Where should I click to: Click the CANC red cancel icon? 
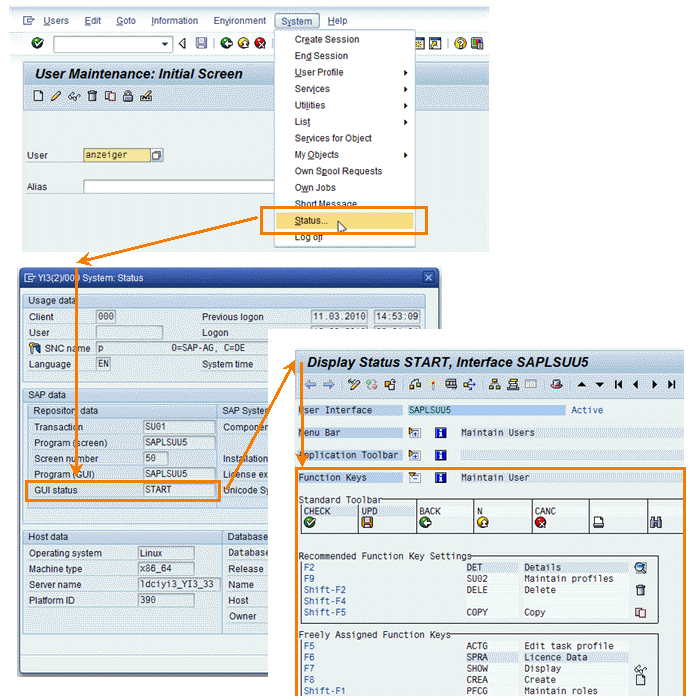(541, 522)
